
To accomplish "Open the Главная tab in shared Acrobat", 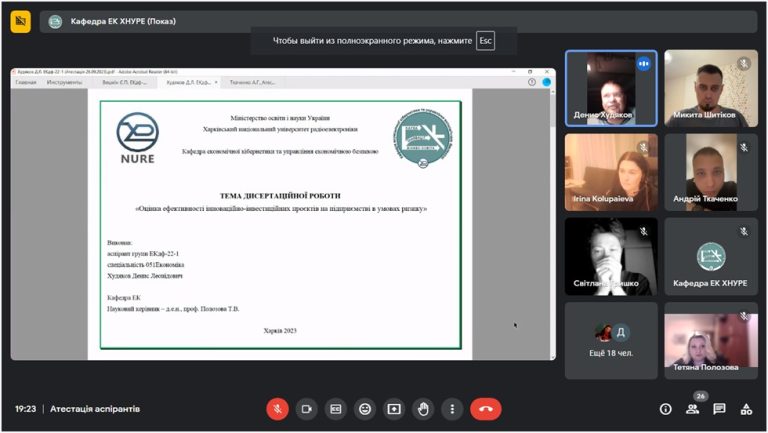I will click(25, 82).
